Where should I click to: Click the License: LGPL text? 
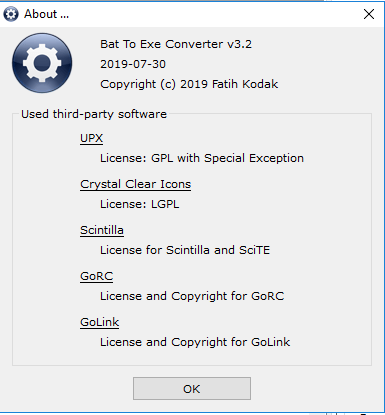pyautogui.click(x=139, y=204)
